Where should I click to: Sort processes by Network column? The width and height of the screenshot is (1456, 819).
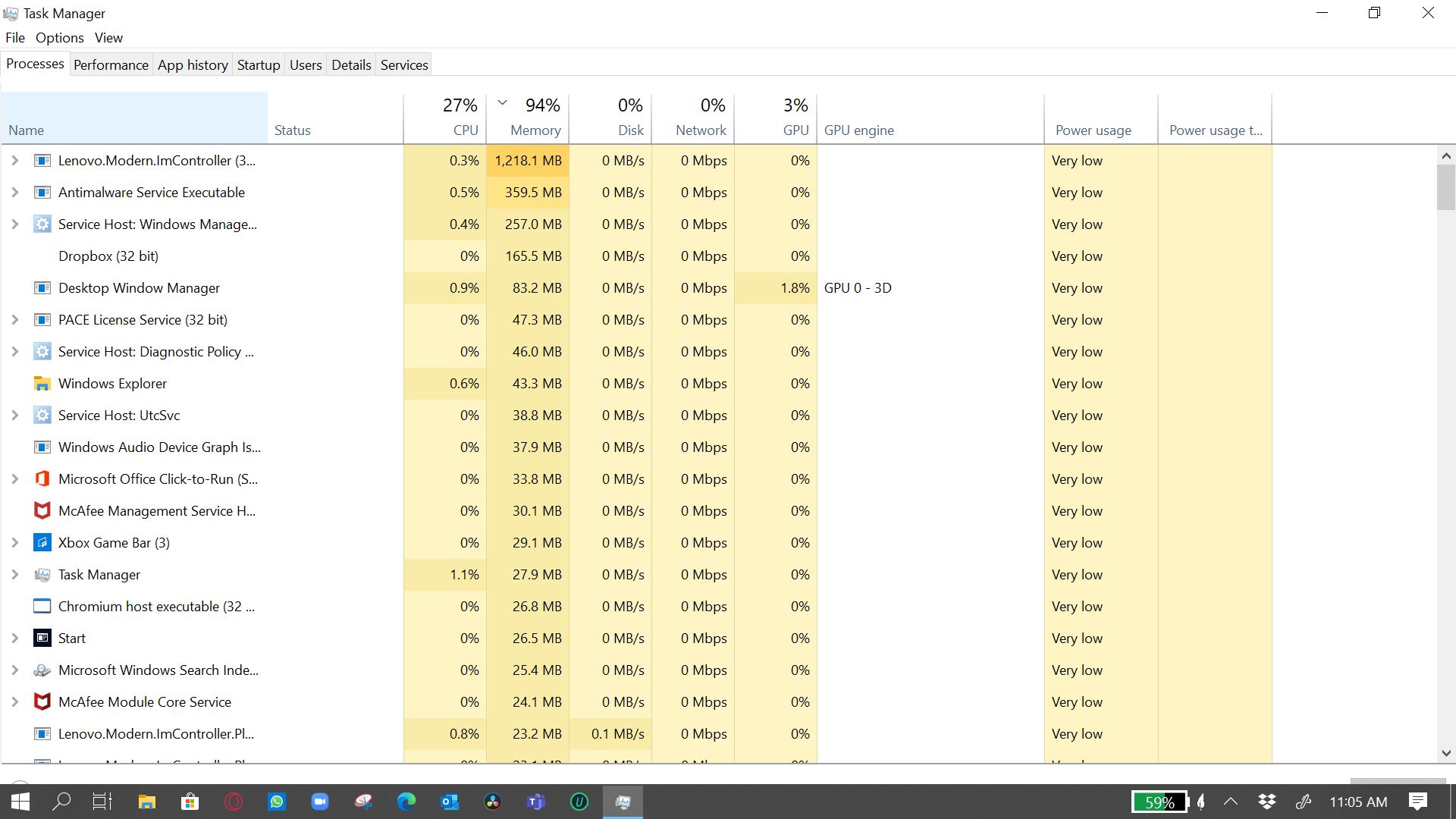[x=693, y=118]
